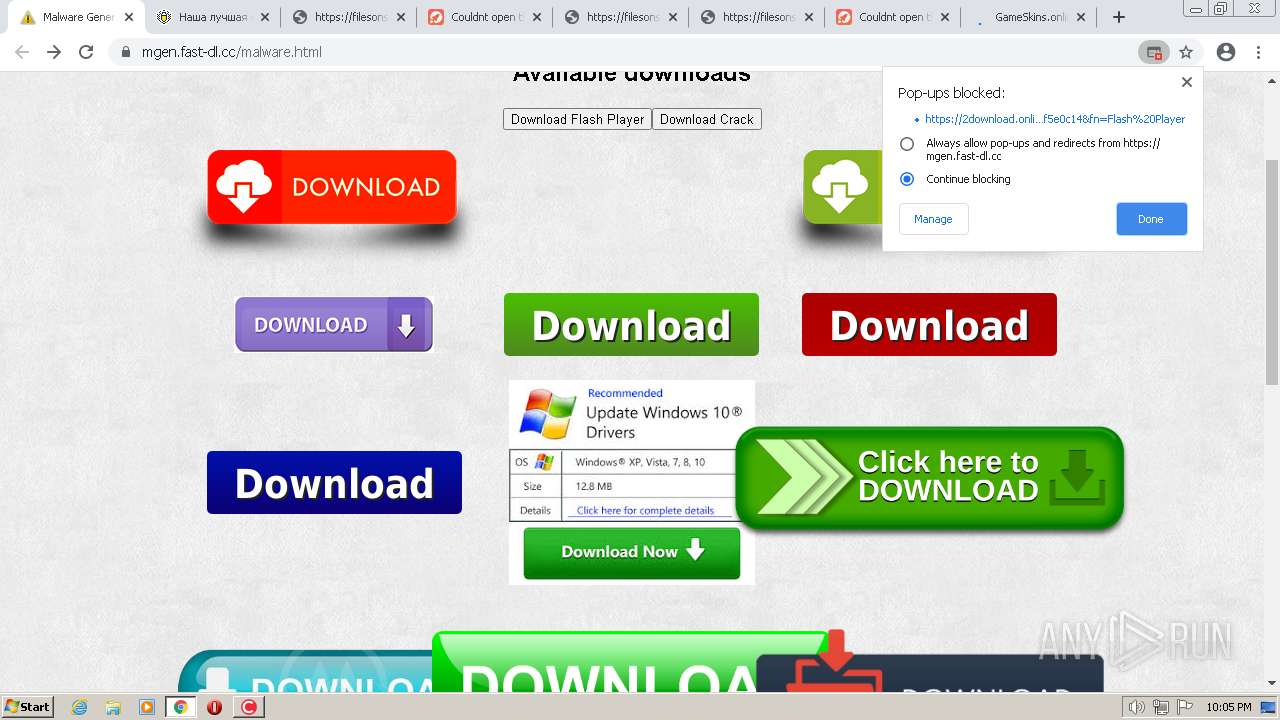
Task: Click the Windows flag logo in drivers ad
Action: pyautogui.click(x=547, y=414)
